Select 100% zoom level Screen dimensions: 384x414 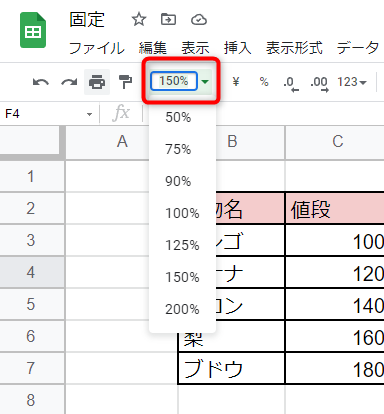(x=182, y=213)
